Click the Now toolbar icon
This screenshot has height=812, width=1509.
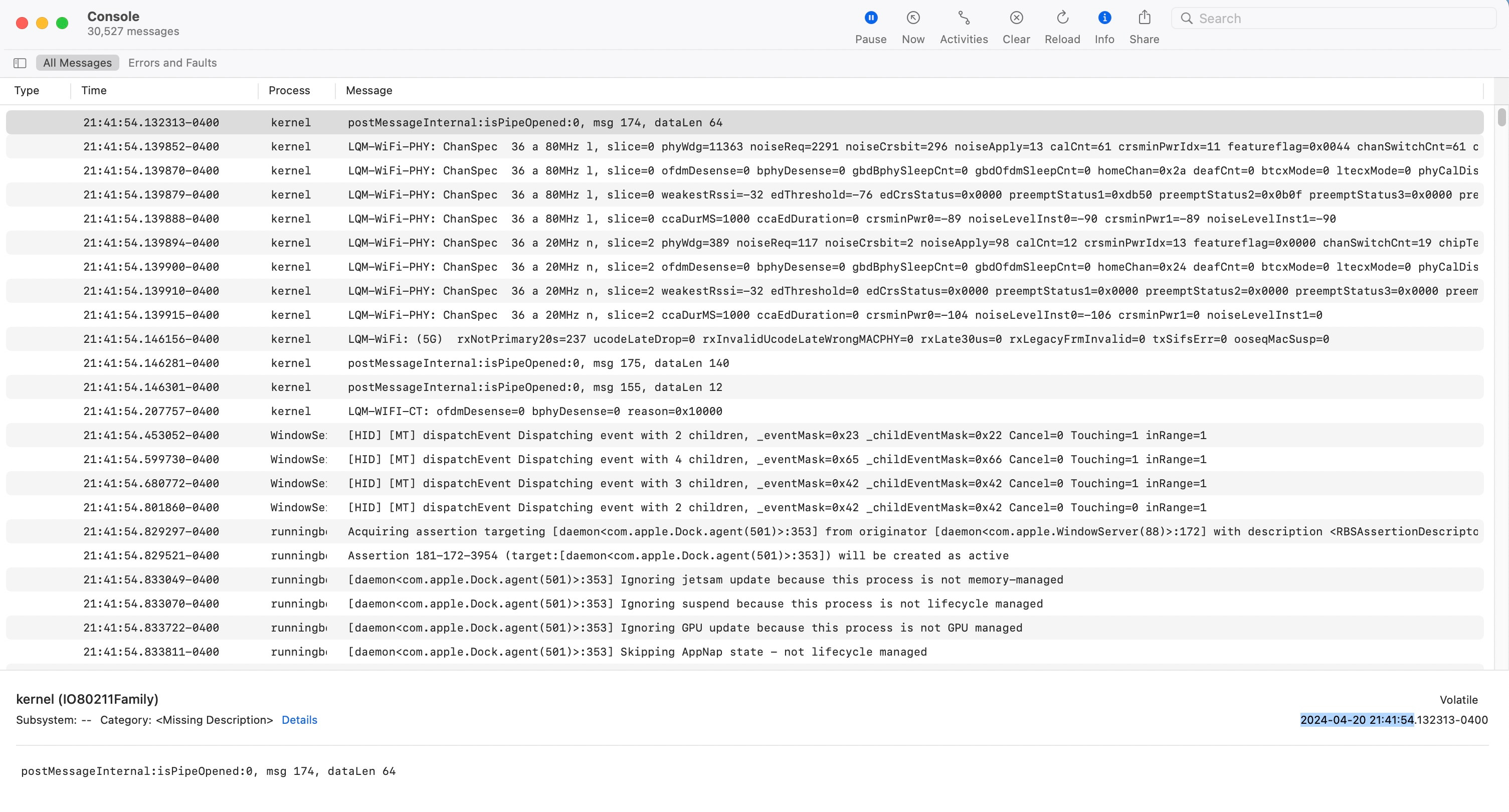coord(912,18)
